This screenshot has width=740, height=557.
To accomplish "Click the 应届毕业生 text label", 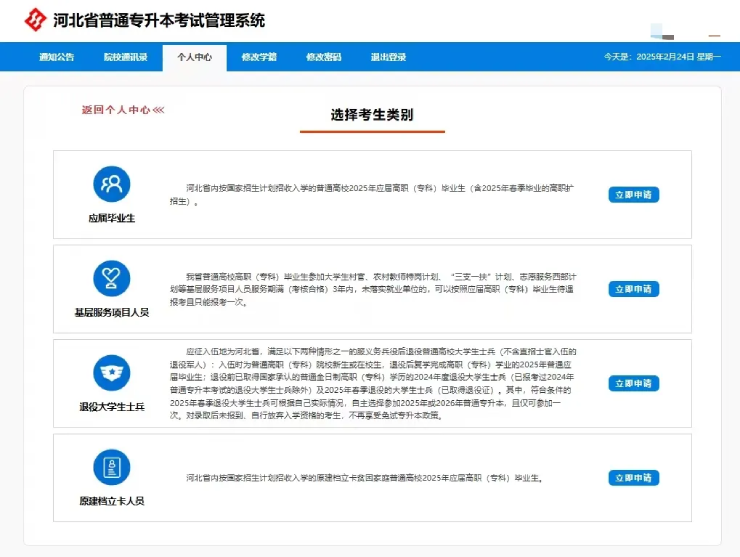I will tap(111, 217).
